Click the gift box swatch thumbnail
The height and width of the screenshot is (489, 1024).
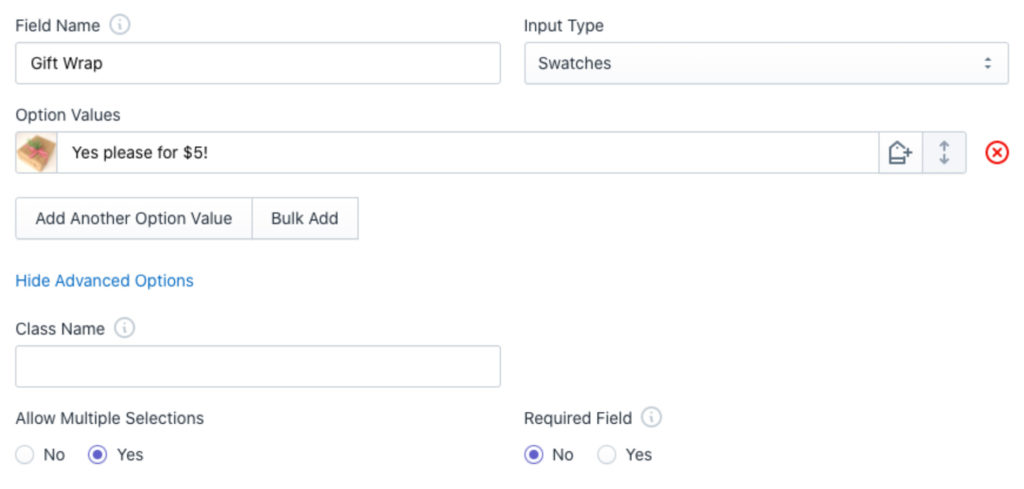click(36, 153)
